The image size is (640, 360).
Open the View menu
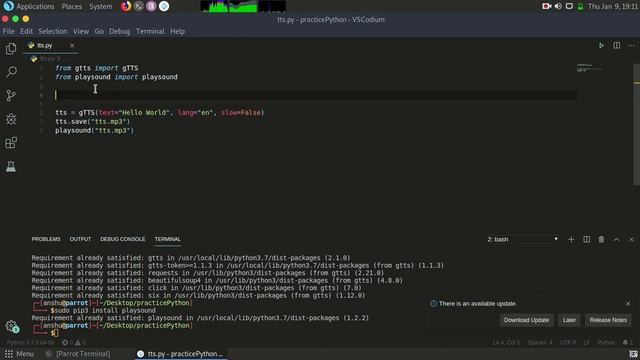(x=81, y=31)
